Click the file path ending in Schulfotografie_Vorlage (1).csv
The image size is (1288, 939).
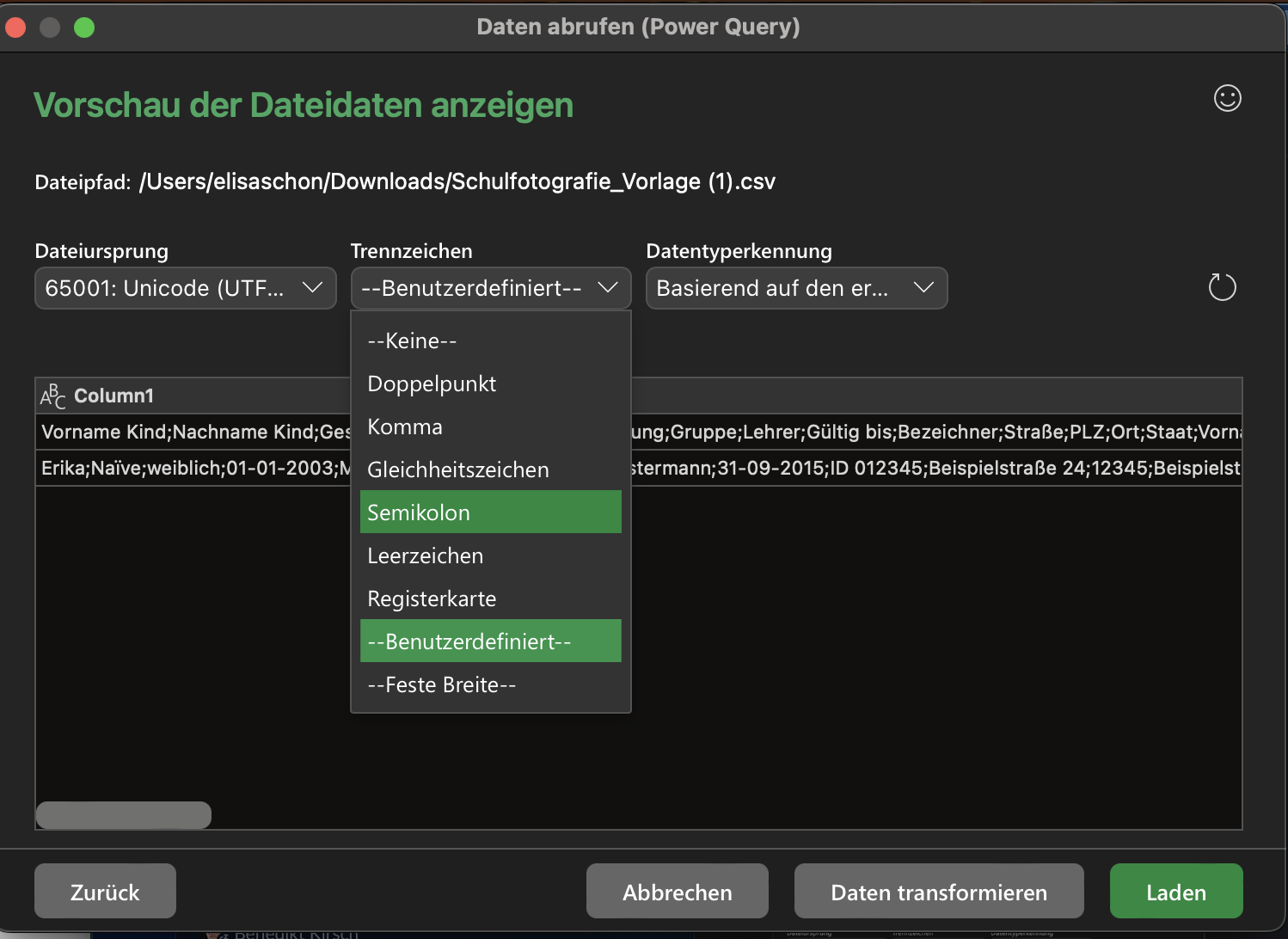click(x=457, y=181)
